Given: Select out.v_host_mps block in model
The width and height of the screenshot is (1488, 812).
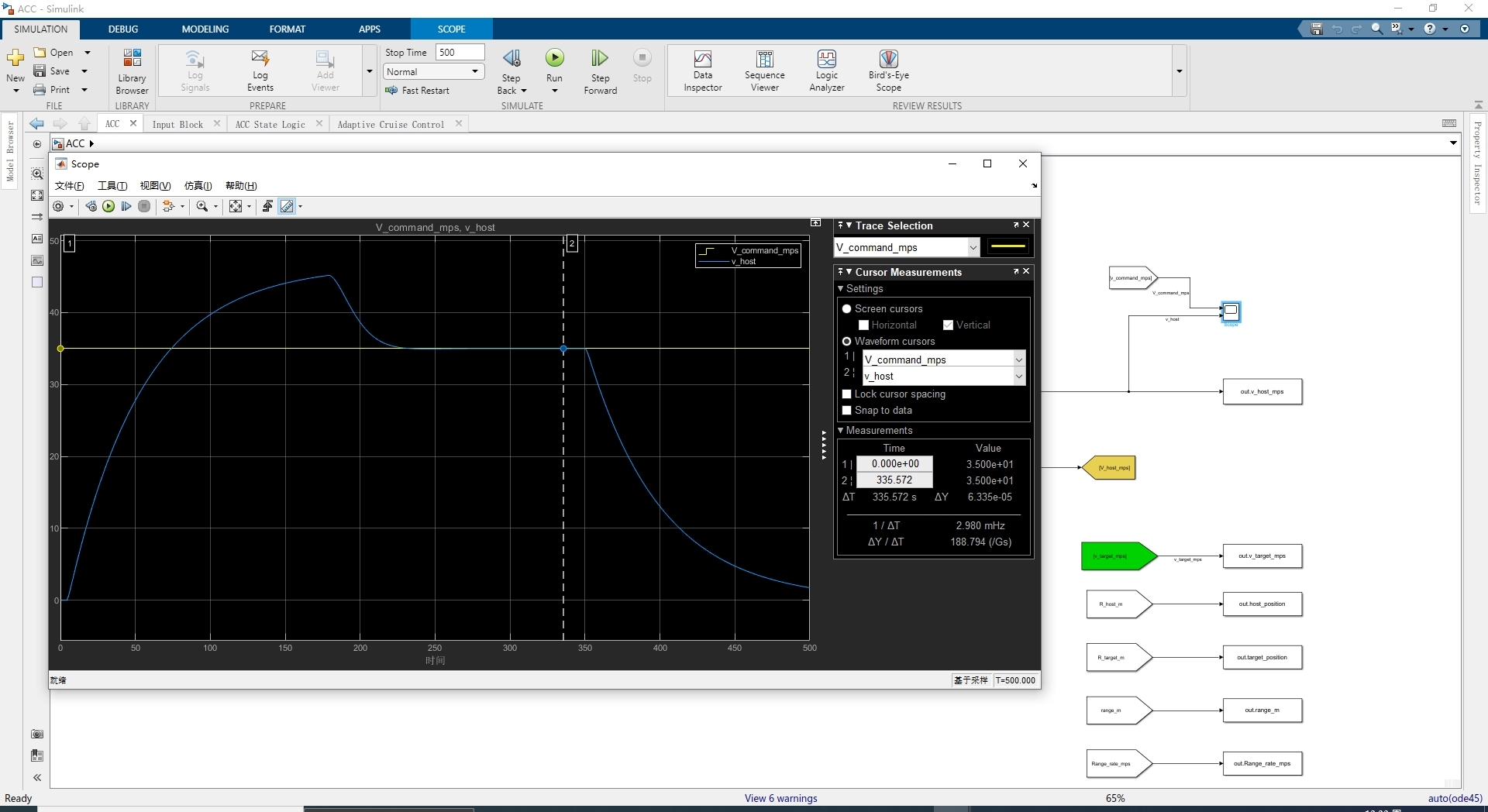Looking at the screenshot, I should click(1262, 391).
